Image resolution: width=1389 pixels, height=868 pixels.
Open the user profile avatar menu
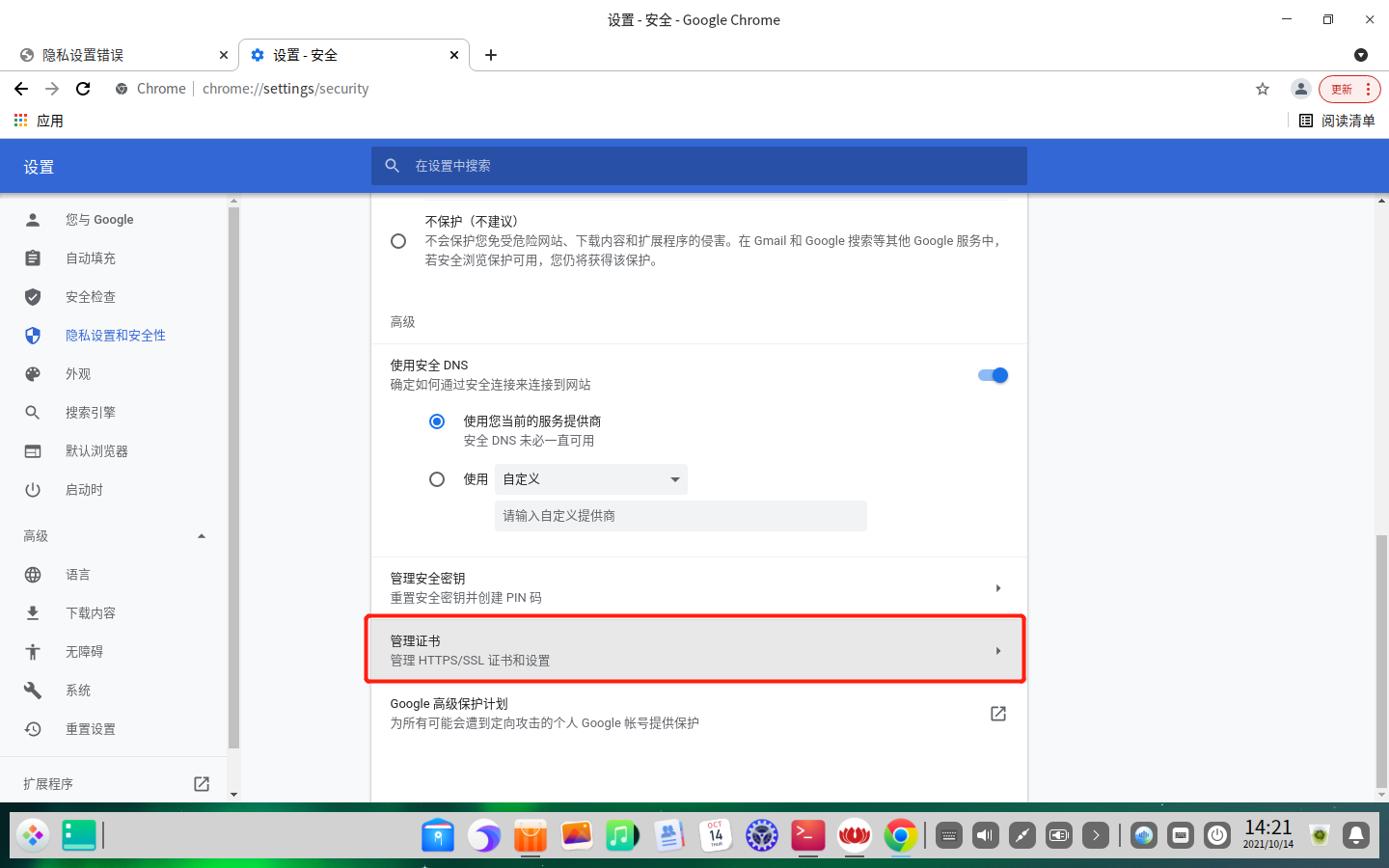[x=1300, y=89]
